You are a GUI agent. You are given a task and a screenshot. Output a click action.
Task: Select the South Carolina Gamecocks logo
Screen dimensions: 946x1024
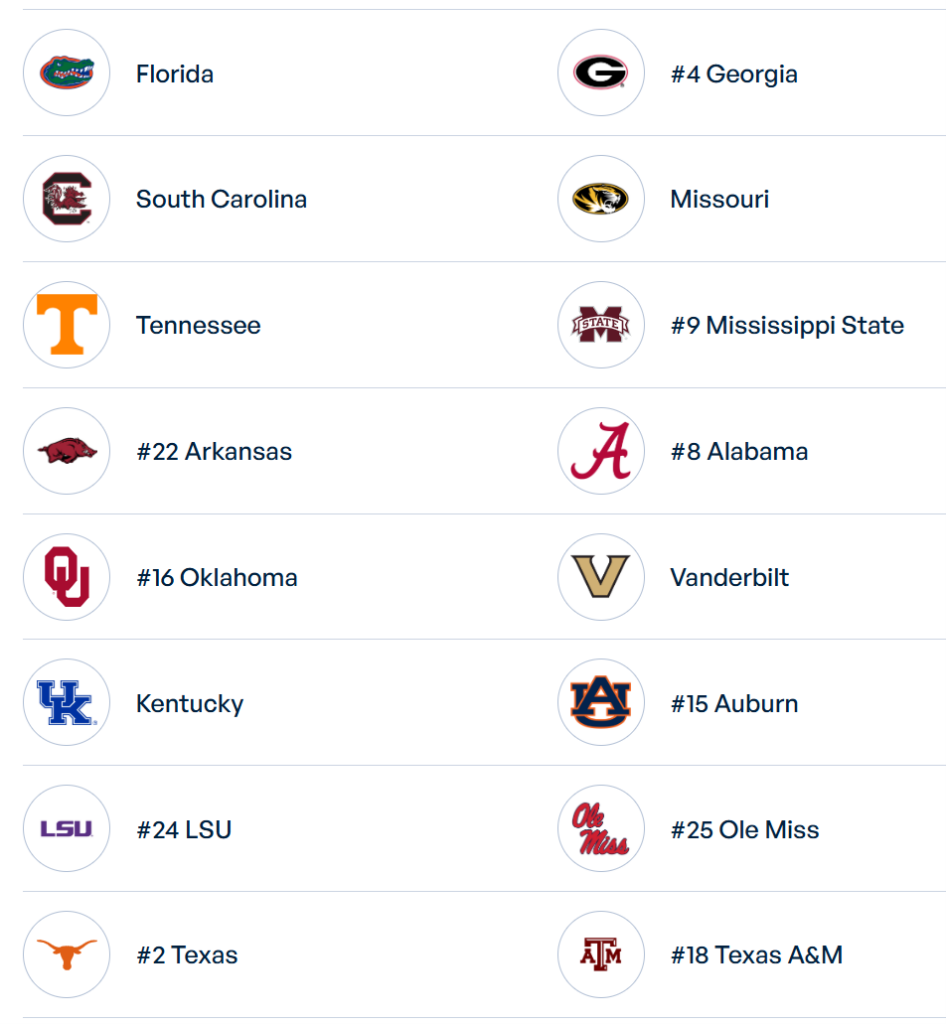point(67,199)
